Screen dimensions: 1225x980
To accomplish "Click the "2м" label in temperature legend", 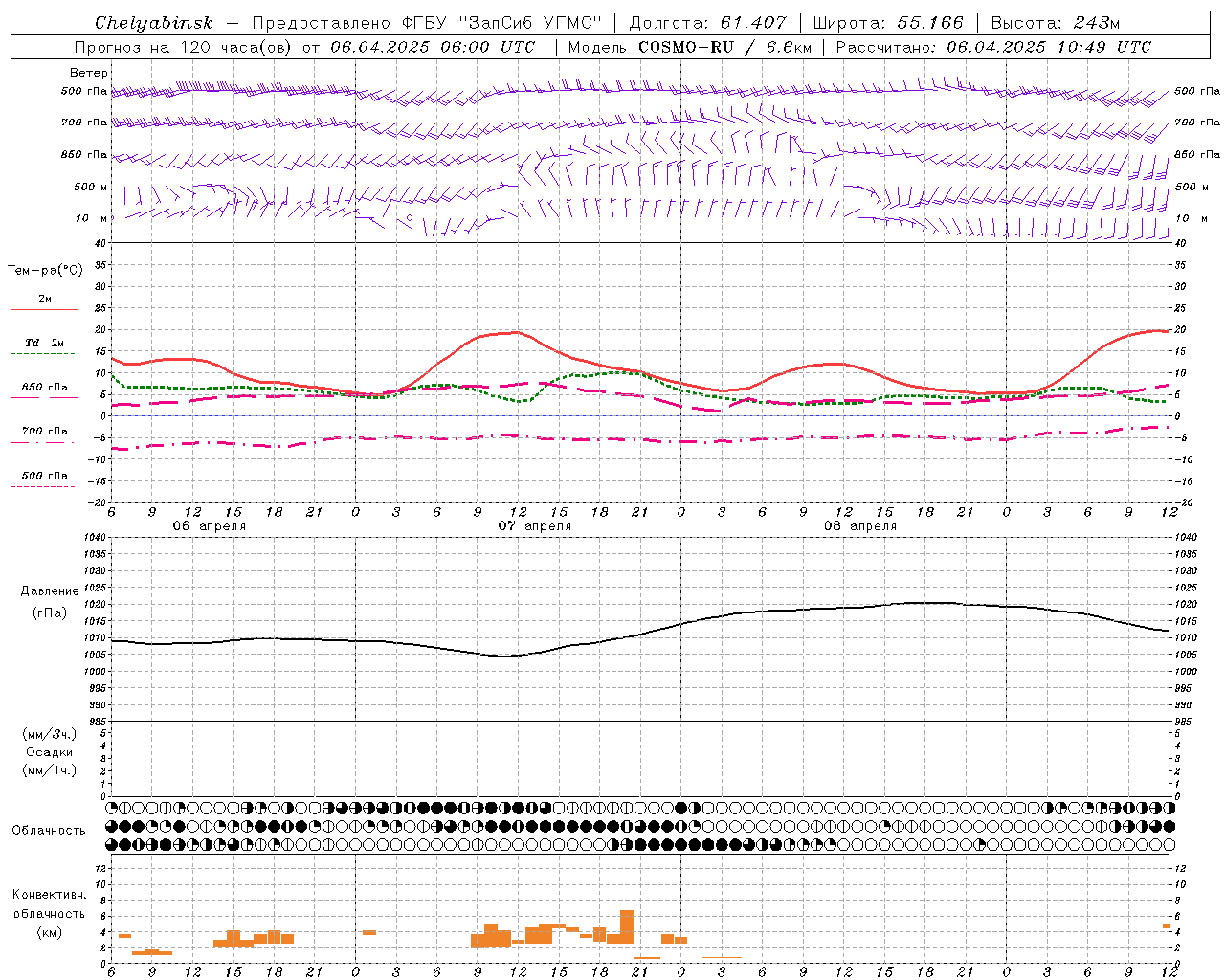I will [x=45, y=300].
